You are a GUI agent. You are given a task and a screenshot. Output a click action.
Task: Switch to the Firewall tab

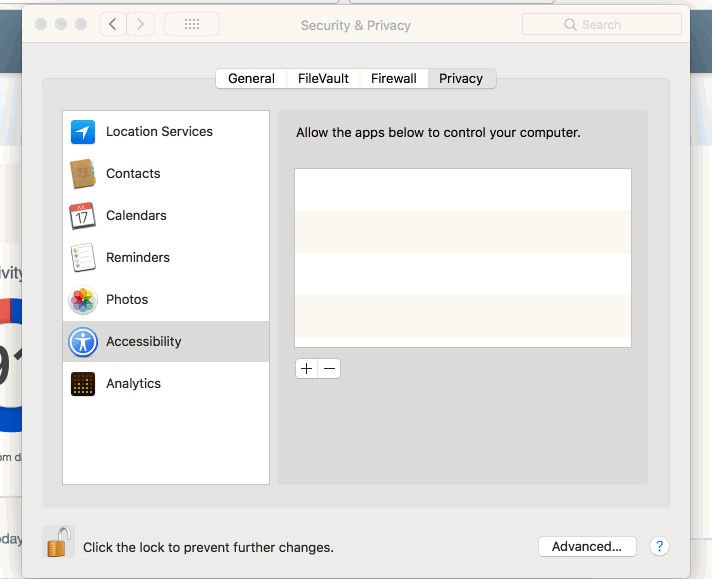(394, 79)
